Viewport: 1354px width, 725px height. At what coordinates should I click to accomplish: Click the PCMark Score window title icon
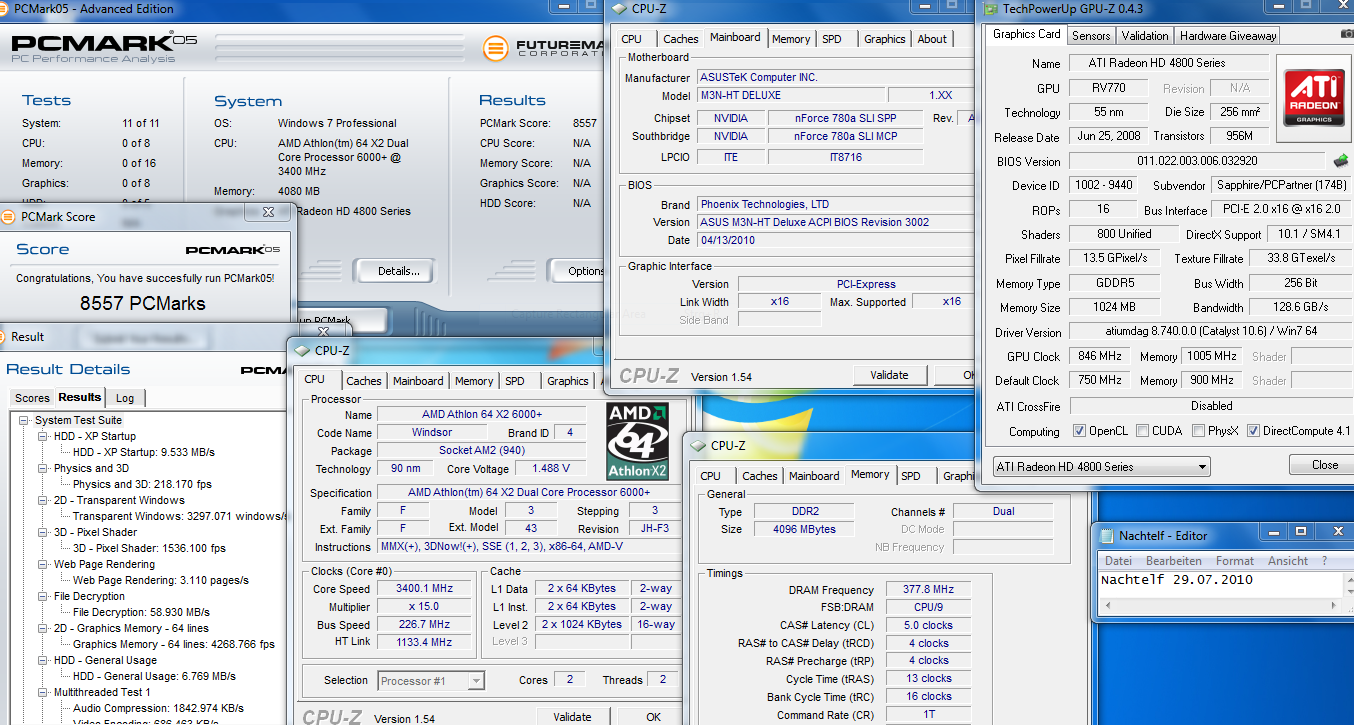pos(9,215)
